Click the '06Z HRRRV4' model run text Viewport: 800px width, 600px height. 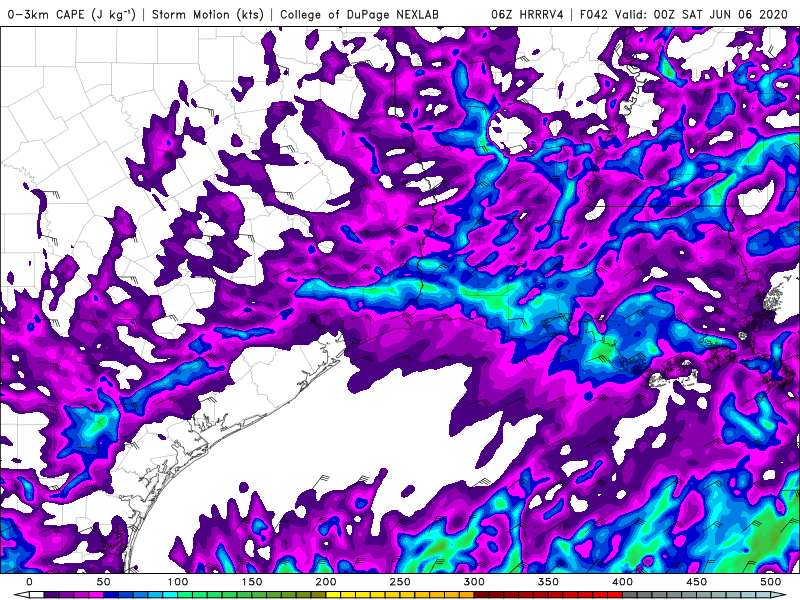(527, 14)
